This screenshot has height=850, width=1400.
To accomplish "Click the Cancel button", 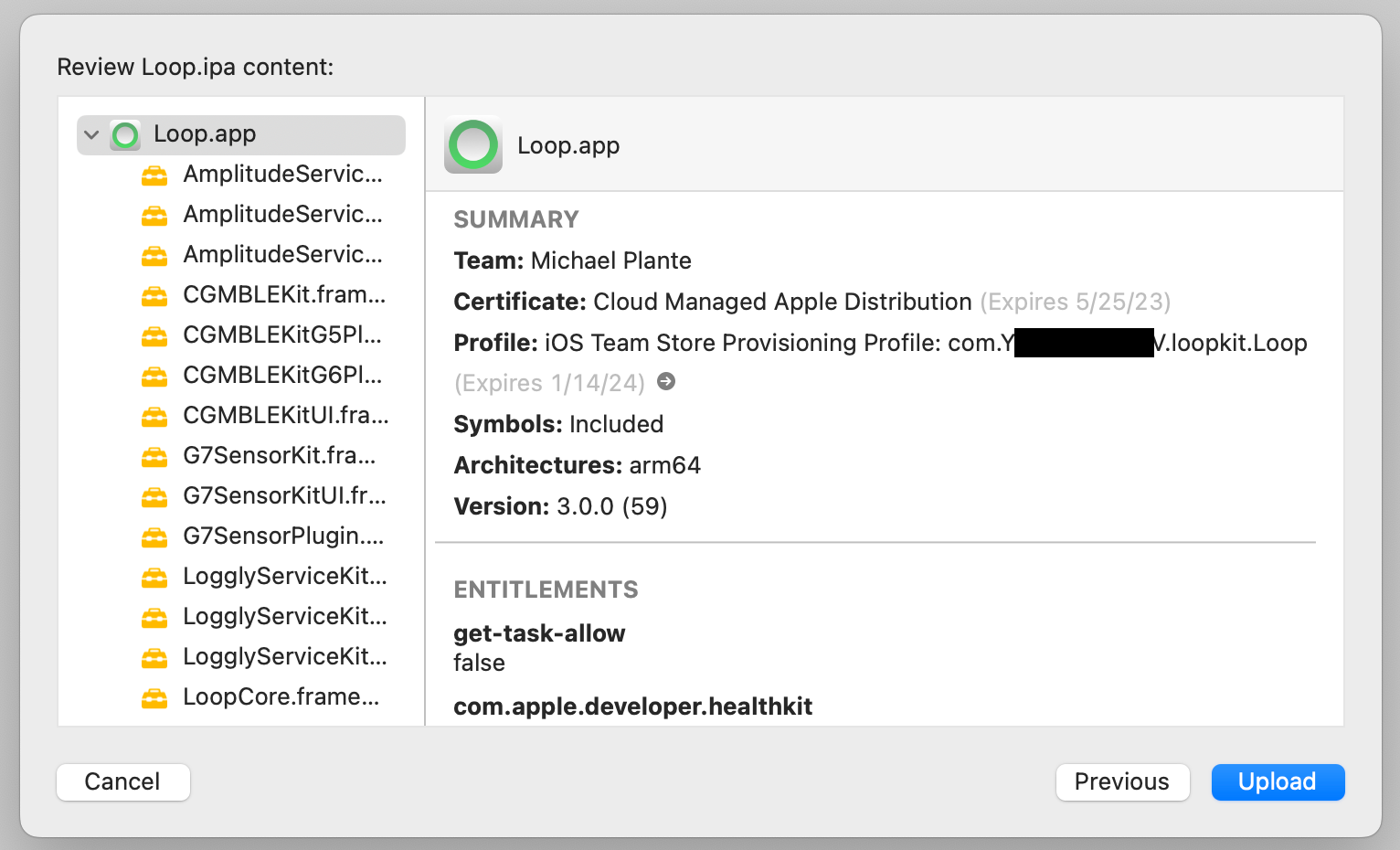I will click(123, 781).
